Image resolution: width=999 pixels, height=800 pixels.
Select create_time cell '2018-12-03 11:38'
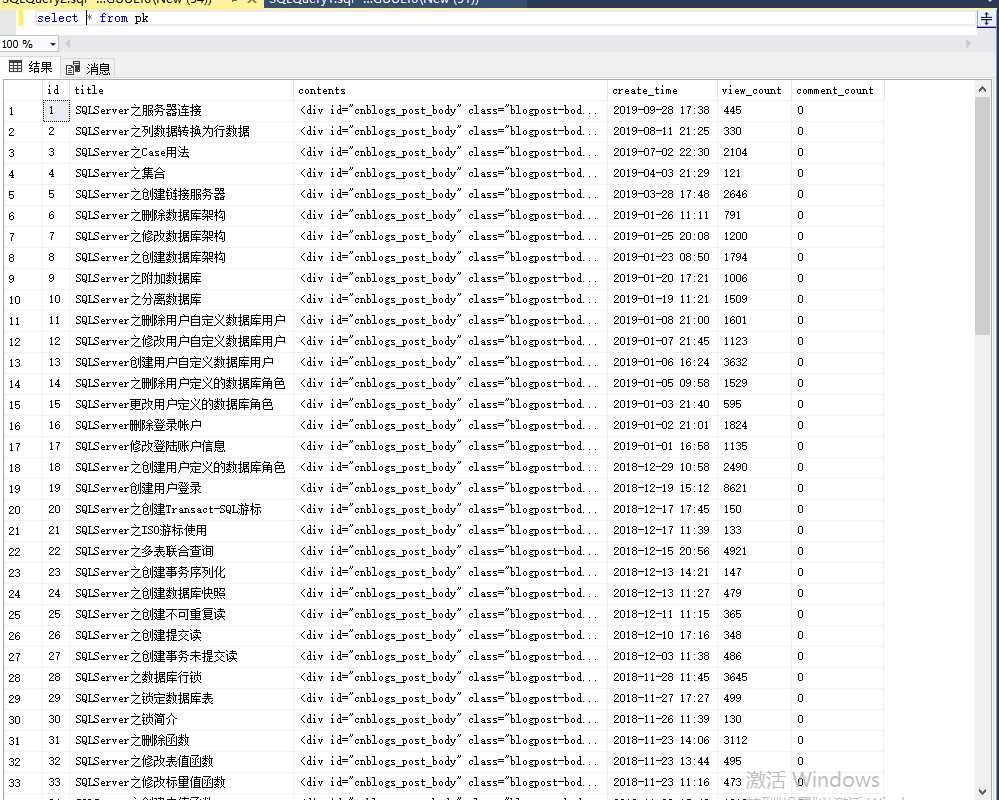[x=663, y=657]
